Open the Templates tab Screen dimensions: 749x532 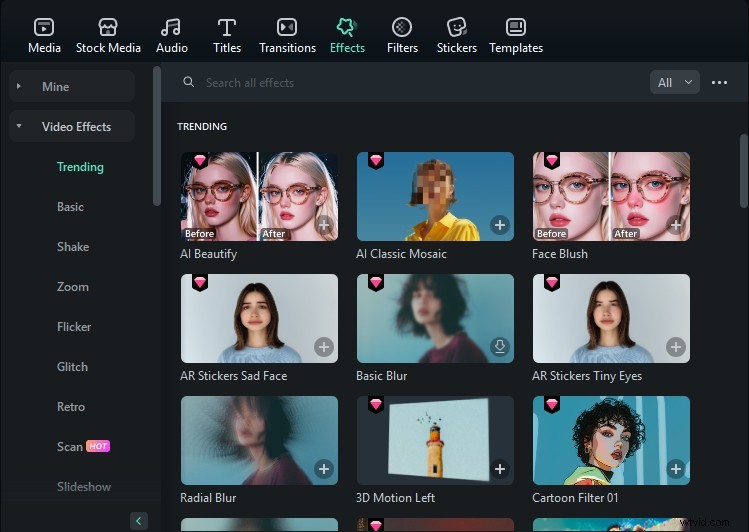(516, 35)
